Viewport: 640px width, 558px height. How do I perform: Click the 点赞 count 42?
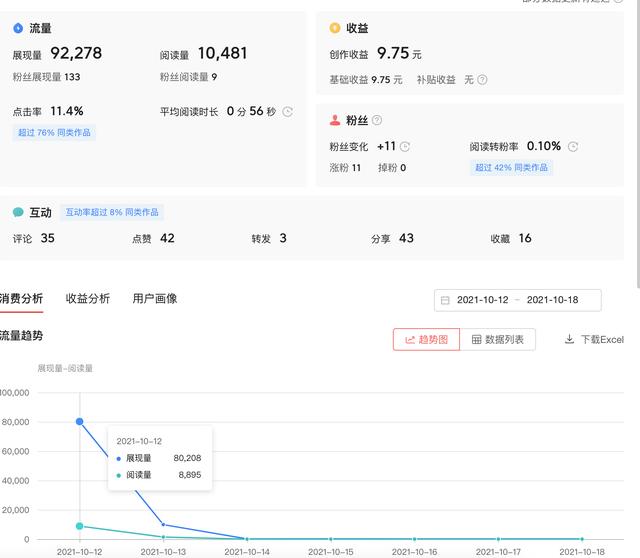(167, 238)
